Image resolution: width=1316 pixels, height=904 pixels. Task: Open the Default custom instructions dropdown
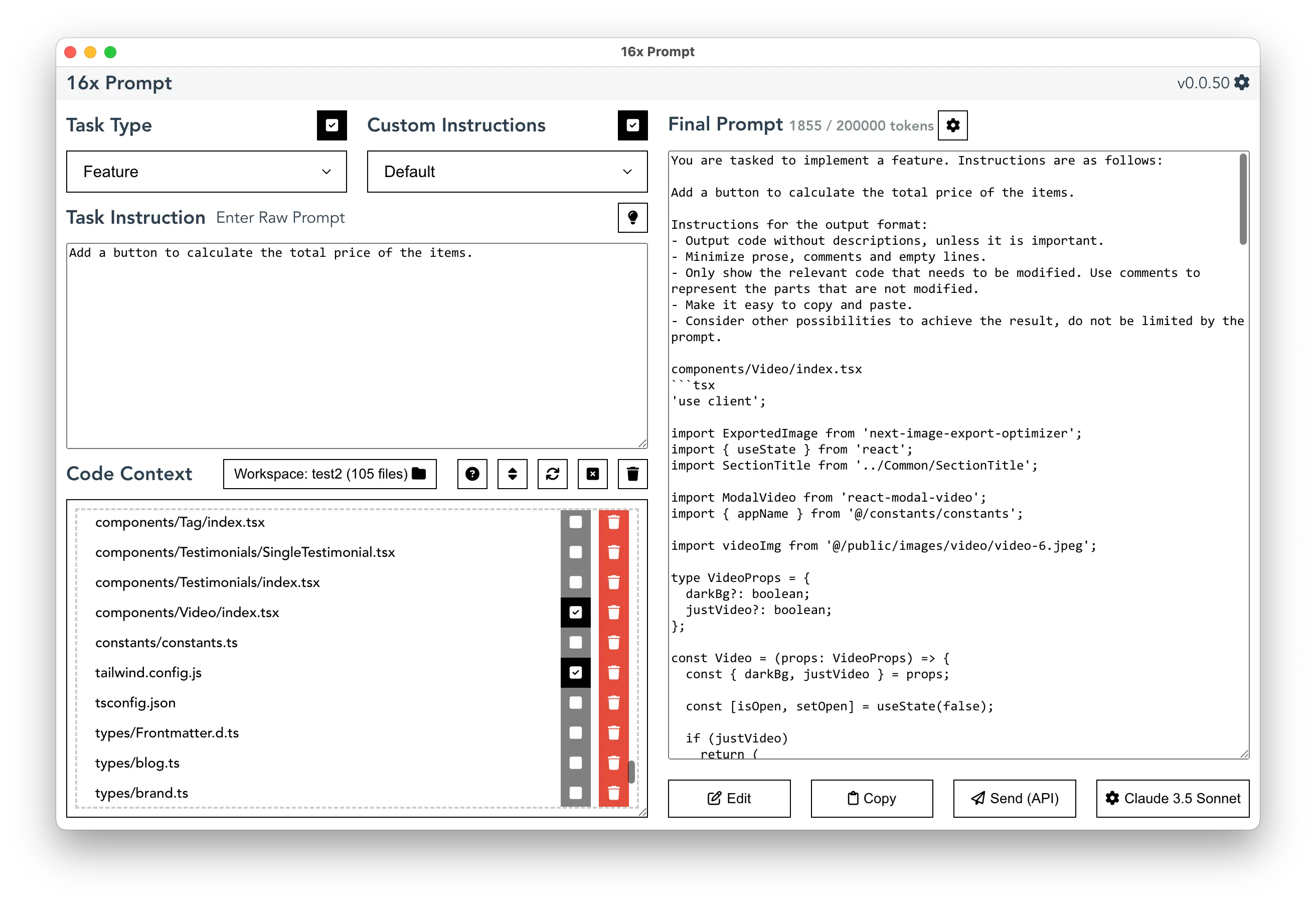(x=507, y=172)
